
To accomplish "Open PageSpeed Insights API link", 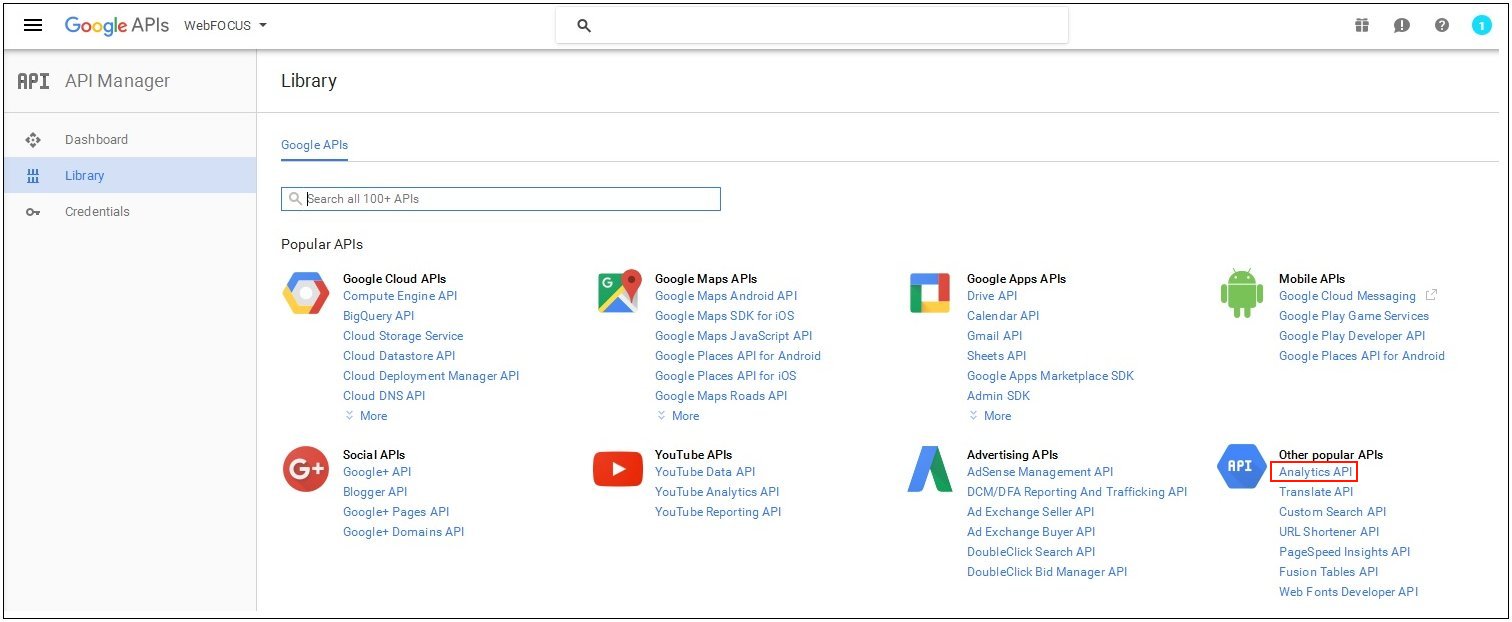I will [x=1344, y=552].
